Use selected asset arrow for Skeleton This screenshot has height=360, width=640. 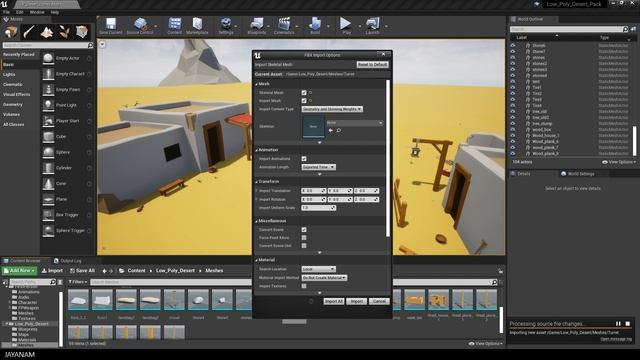click(x=331, y=130)
